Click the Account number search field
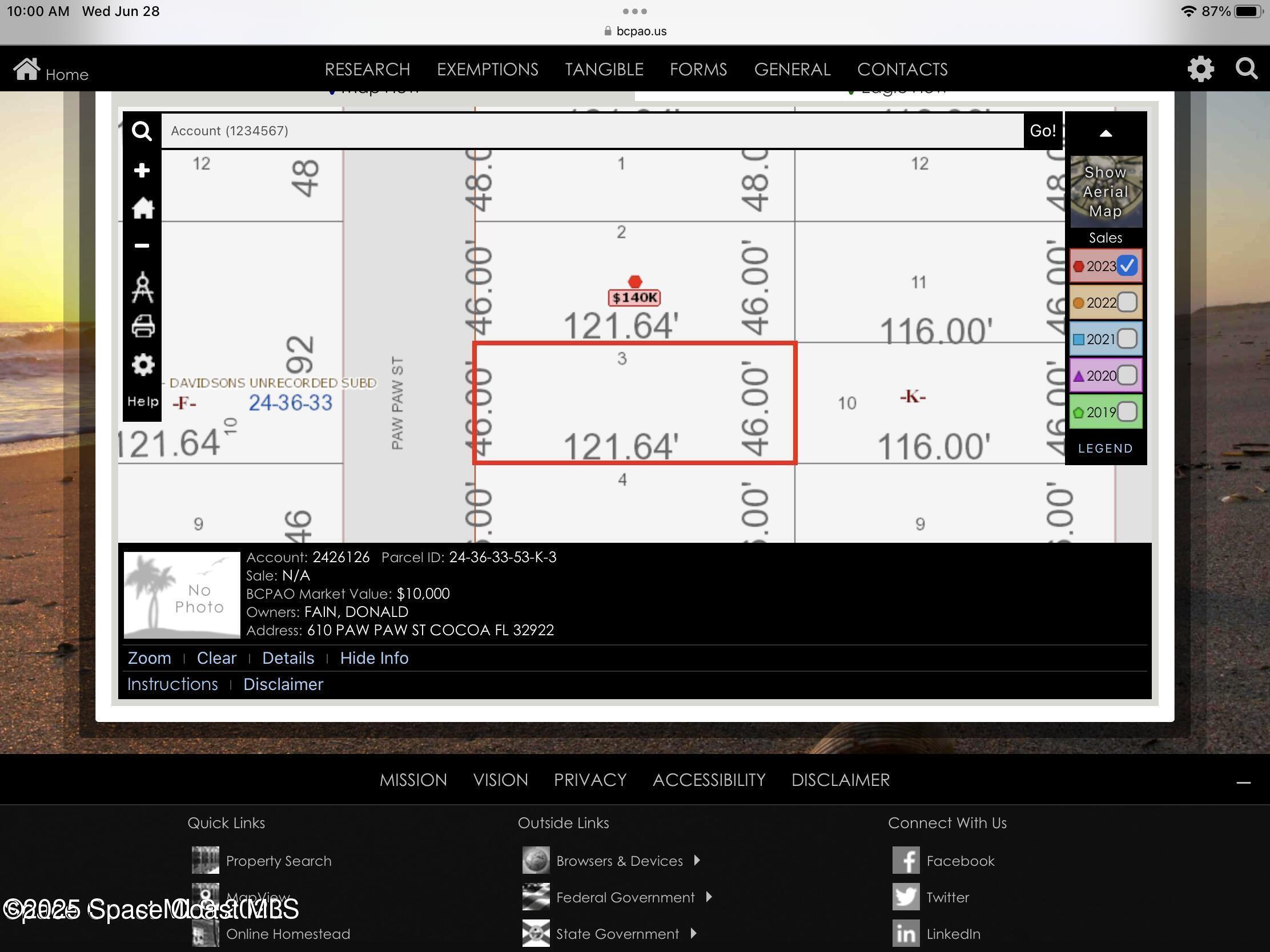The height and width of the screenshot is (952, 1270). click(x=592, y=131)
